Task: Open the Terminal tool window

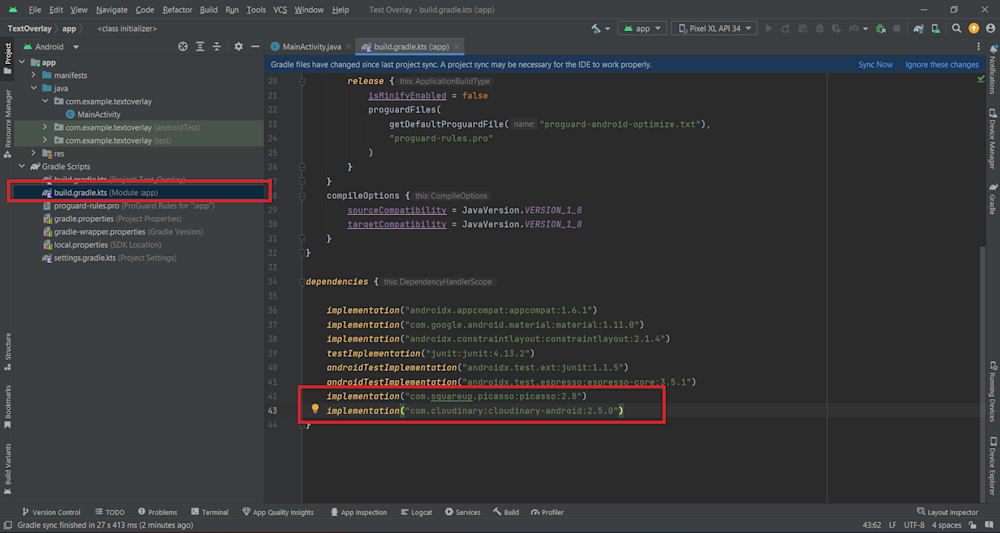Action: [209, 512]
